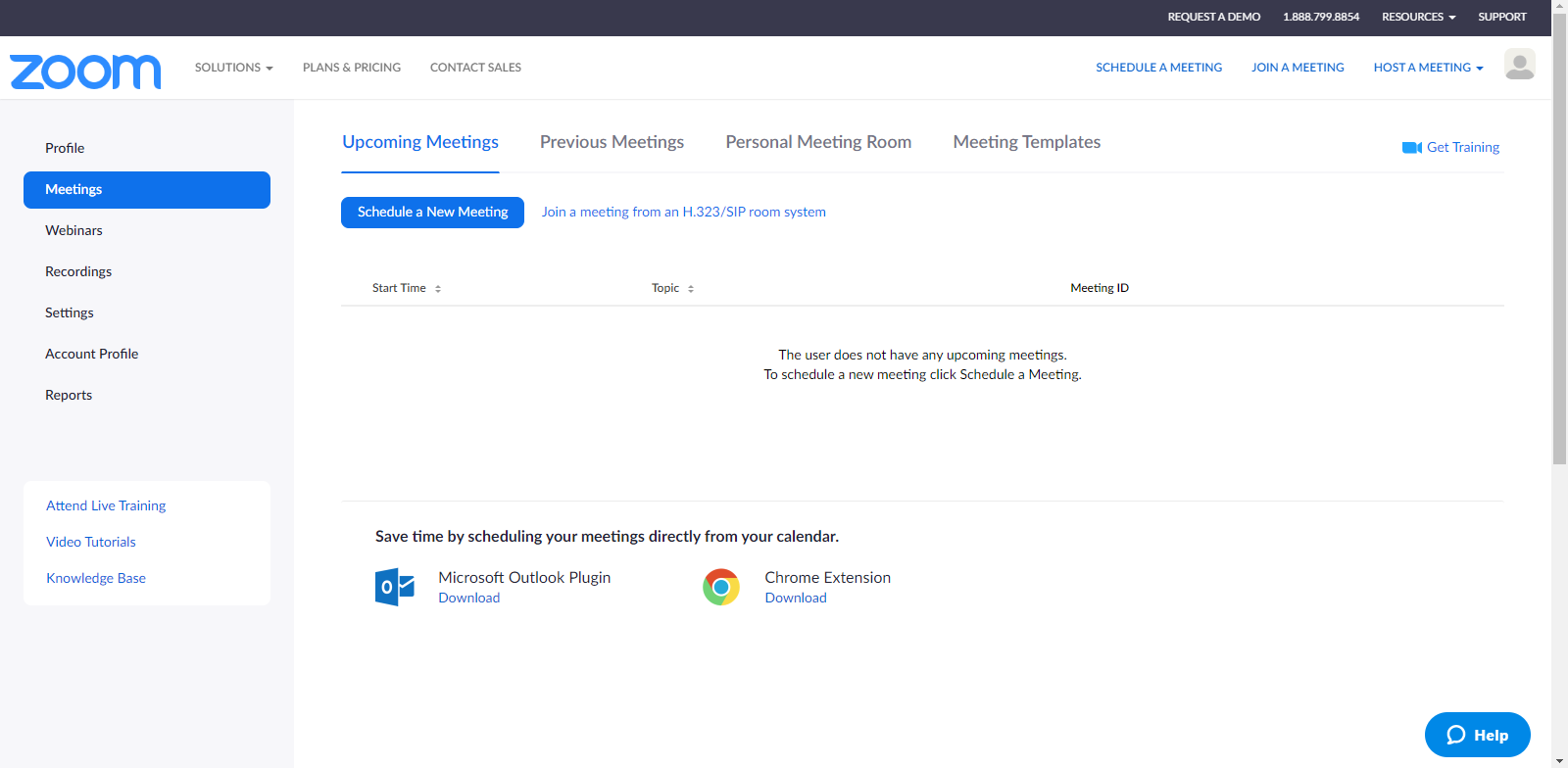Open the user profile avatar
The height and width of the screenshot is (768, 1568).
point(1520,65)
